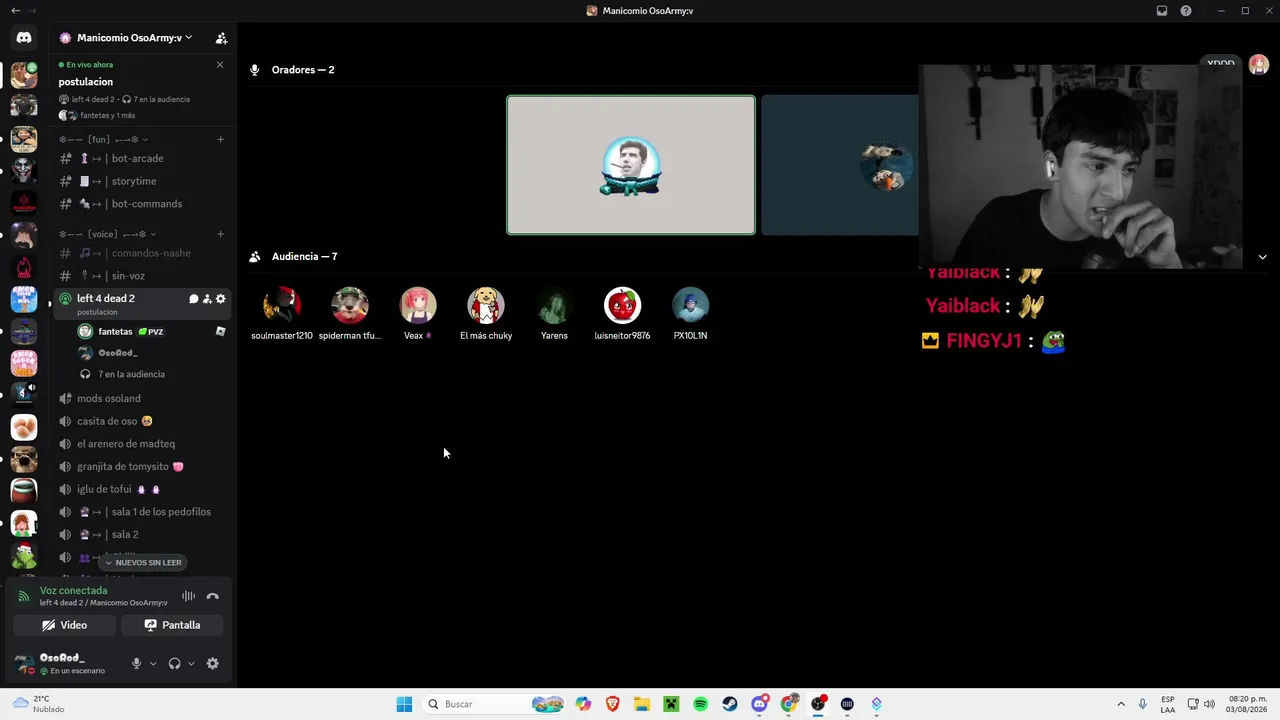Open user settings gear
1280x720 pixels.
point(212,663)
